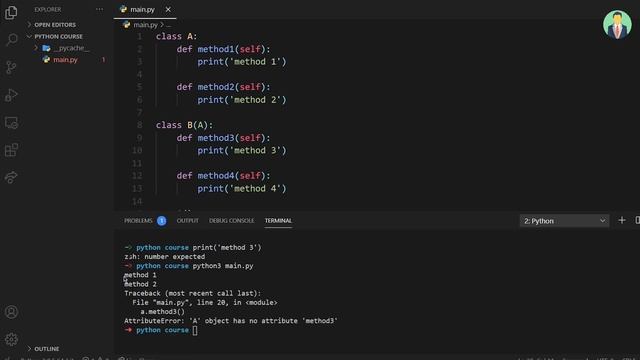Open the Accounts menu icon
This screenshot has height=360, width=640.
click(x=11, y=312)
